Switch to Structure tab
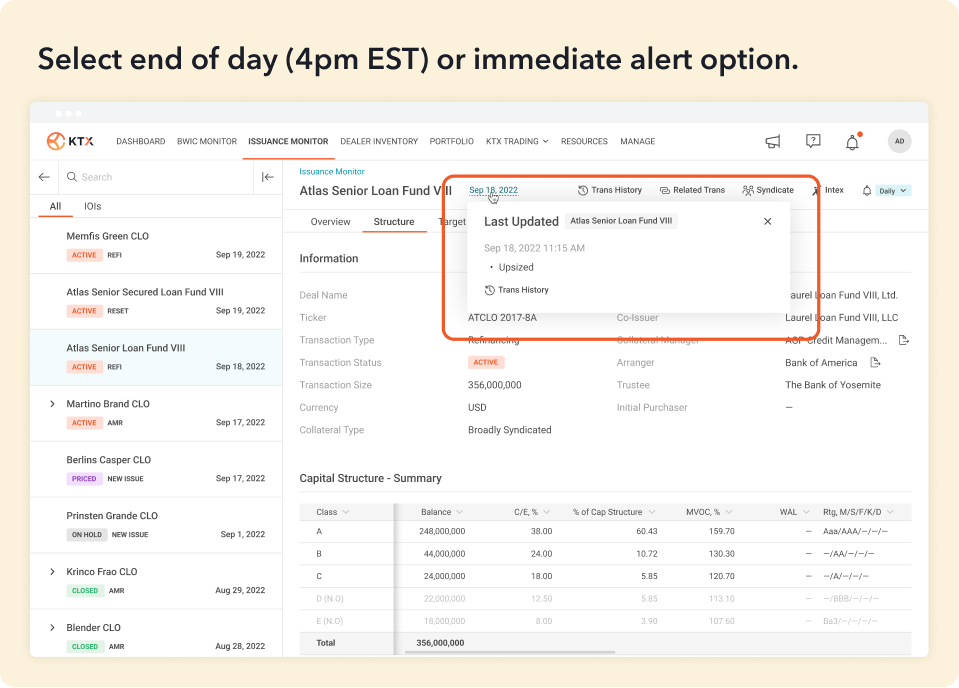959x688 pixels. click(394, 221)
